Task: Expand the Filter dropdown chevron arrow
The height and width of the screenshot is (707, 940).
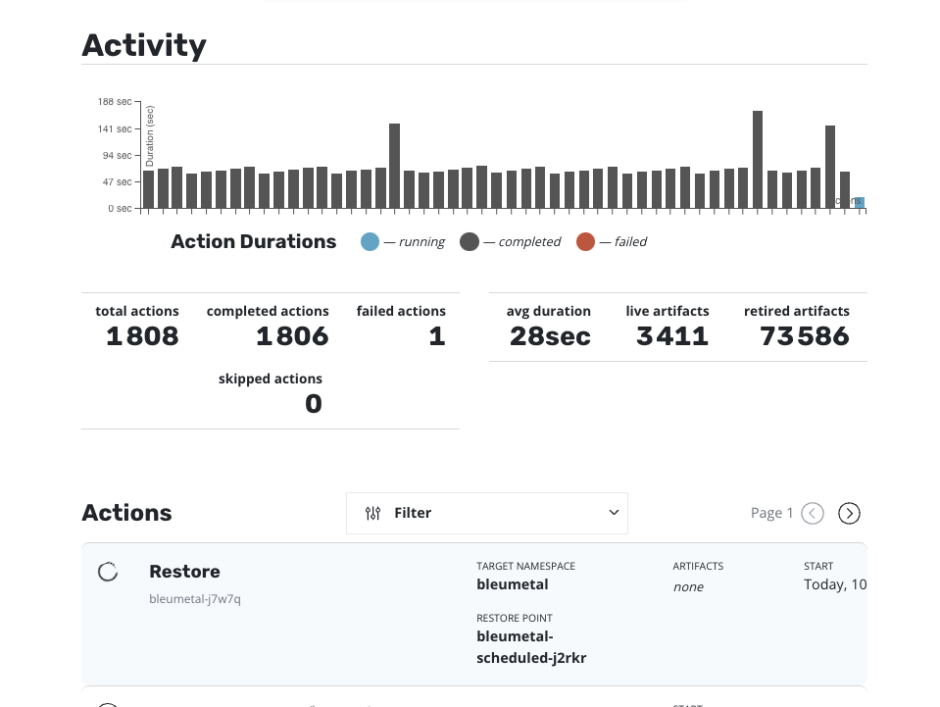Action: (613, 513)
